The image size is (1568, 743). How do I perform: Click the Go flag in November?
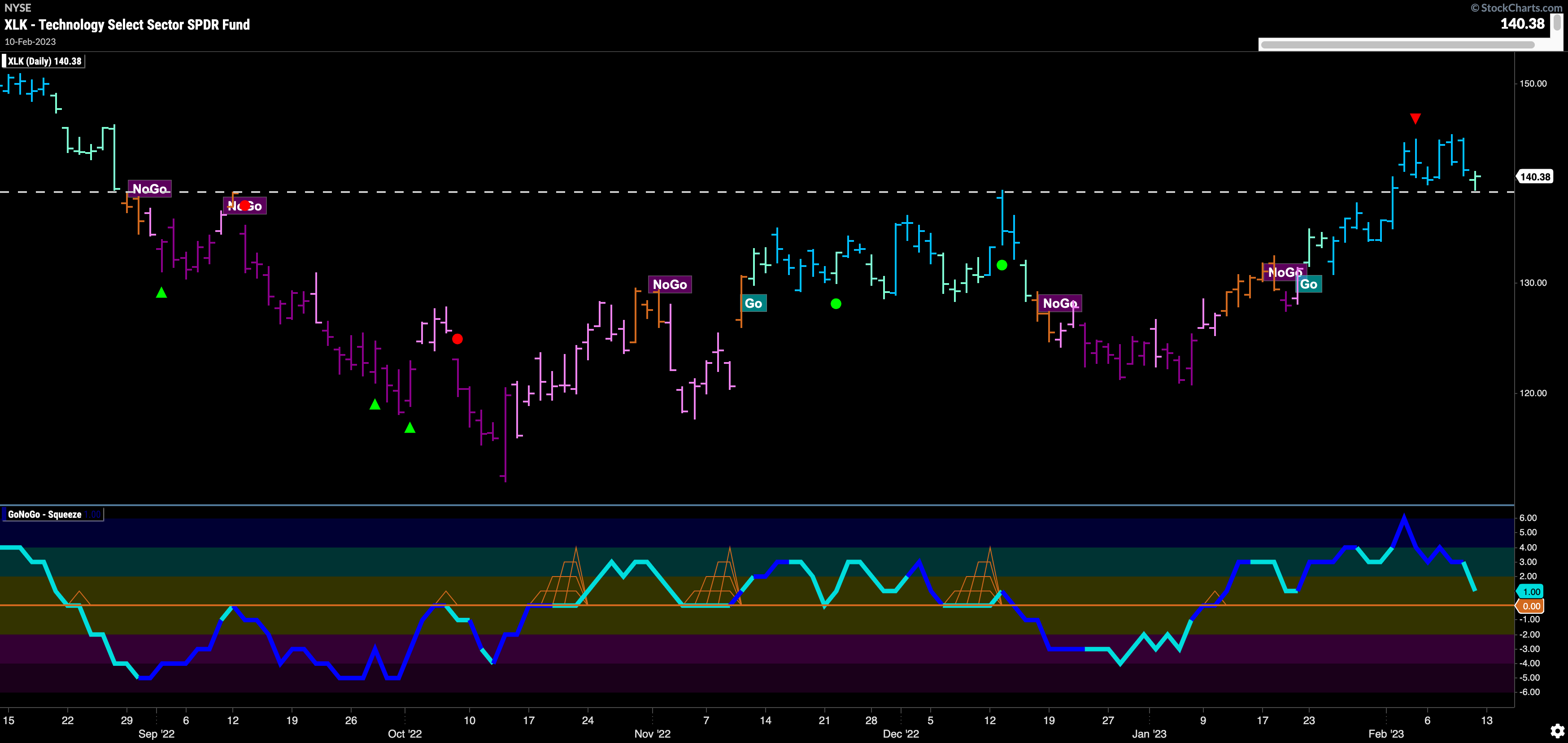coord(754,303)
